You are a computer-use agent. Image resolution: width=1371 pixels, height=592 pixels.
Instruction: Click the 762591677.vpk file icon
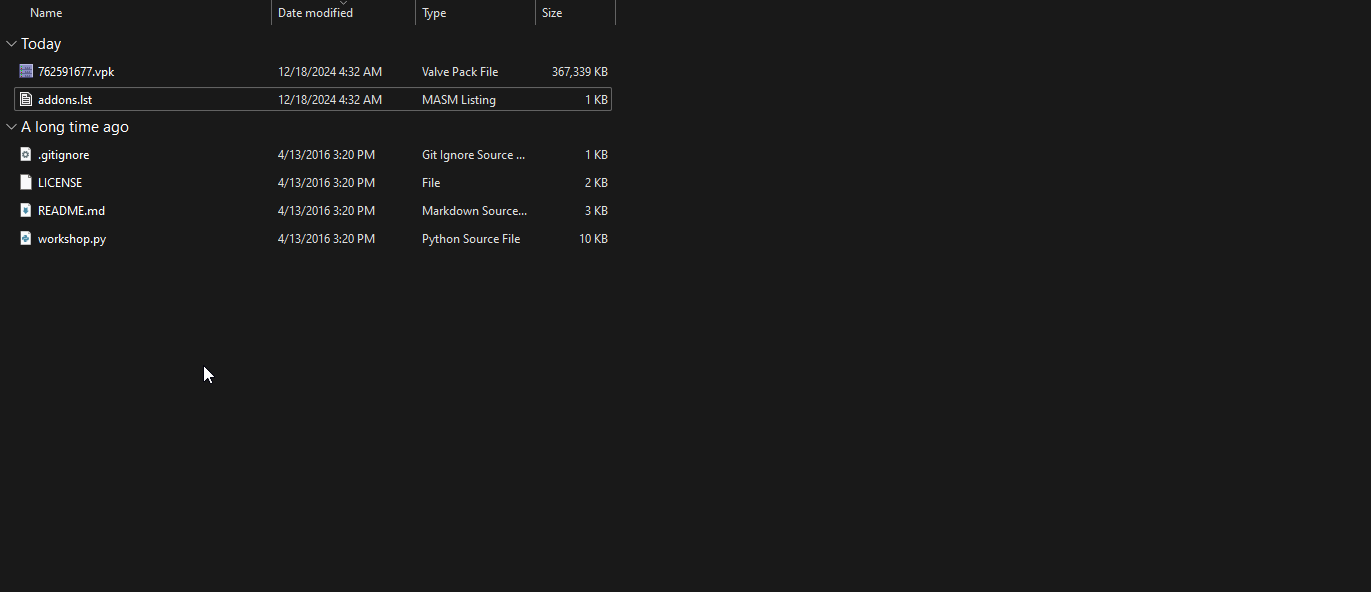pos(26,71)
